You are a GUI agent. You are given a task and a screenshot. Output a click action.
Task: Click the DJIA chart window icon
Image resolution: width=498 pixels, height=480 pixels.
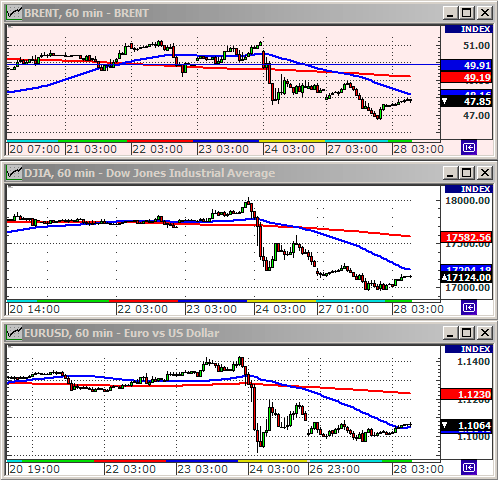point(14,173)
